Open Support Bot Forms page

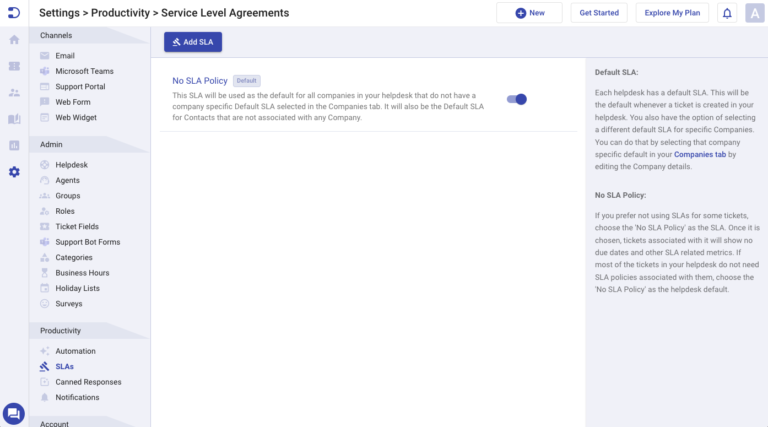tap(88, 242)
